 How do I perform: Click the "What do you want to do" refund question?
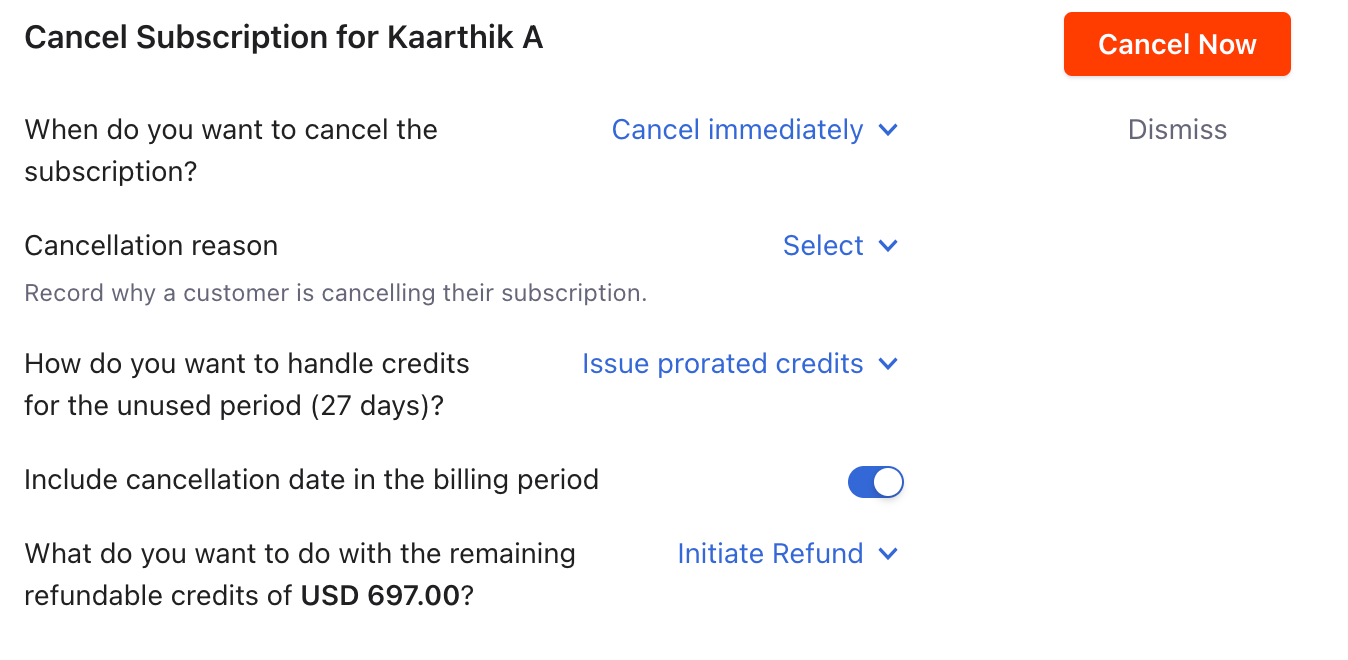(299, 554)
